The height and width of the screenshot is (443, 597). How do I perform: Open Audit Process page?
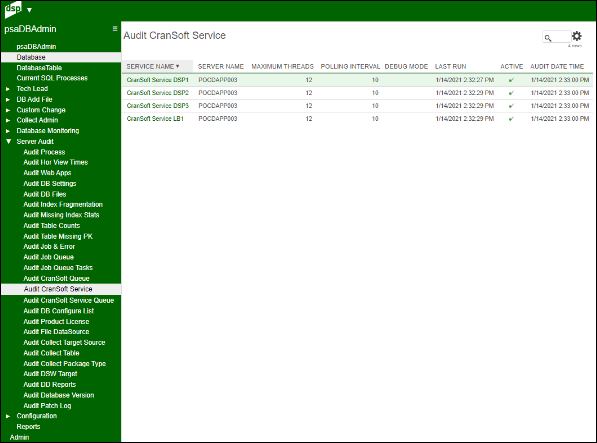click(44, 152)
